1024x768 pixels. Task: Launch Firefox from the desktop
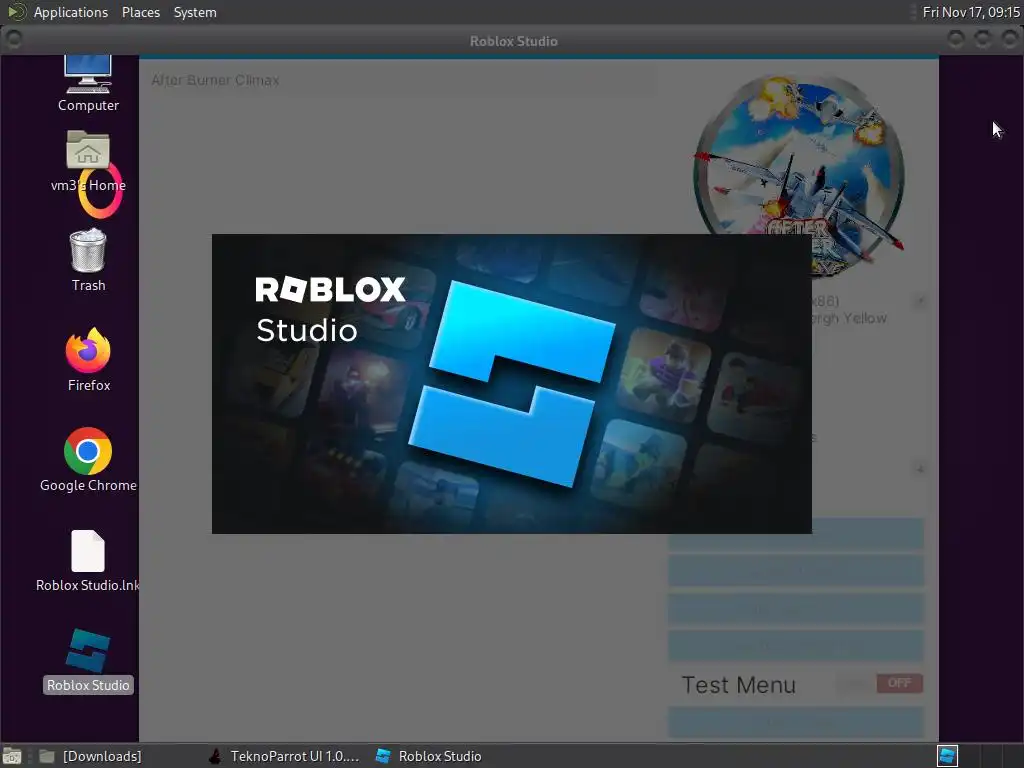coord(88,359)
